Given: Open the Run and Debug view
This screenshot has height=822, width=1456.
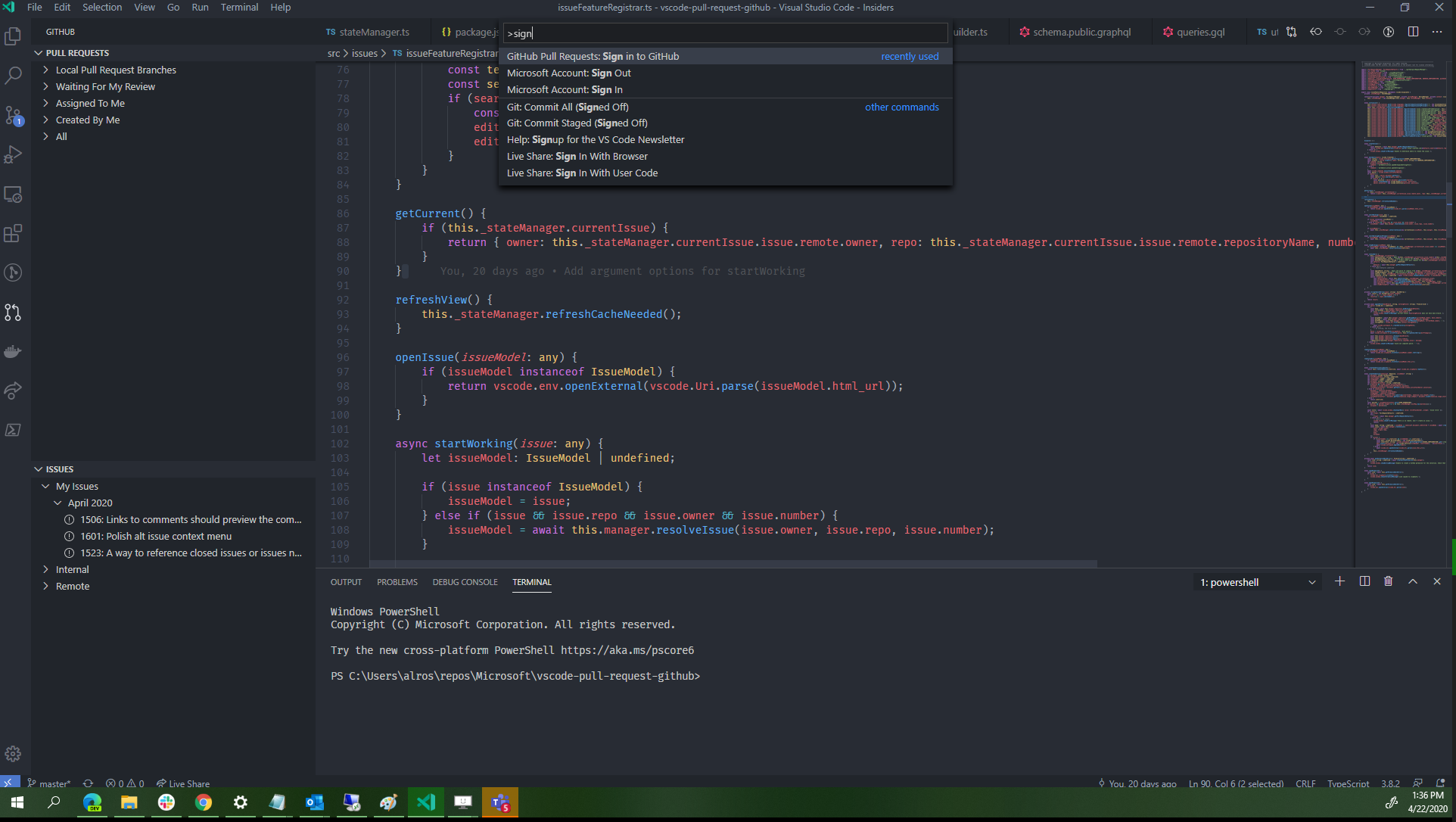Looking at the screenshot, I should [x=14, y=154].
